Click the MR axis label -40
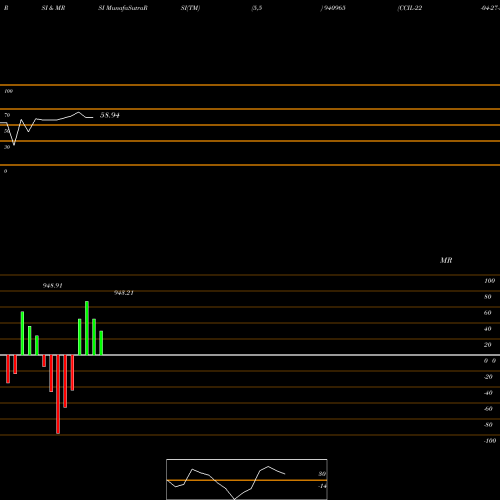Image resolution: width=500 pixels, height=500 pixels. tap(488, 393)
